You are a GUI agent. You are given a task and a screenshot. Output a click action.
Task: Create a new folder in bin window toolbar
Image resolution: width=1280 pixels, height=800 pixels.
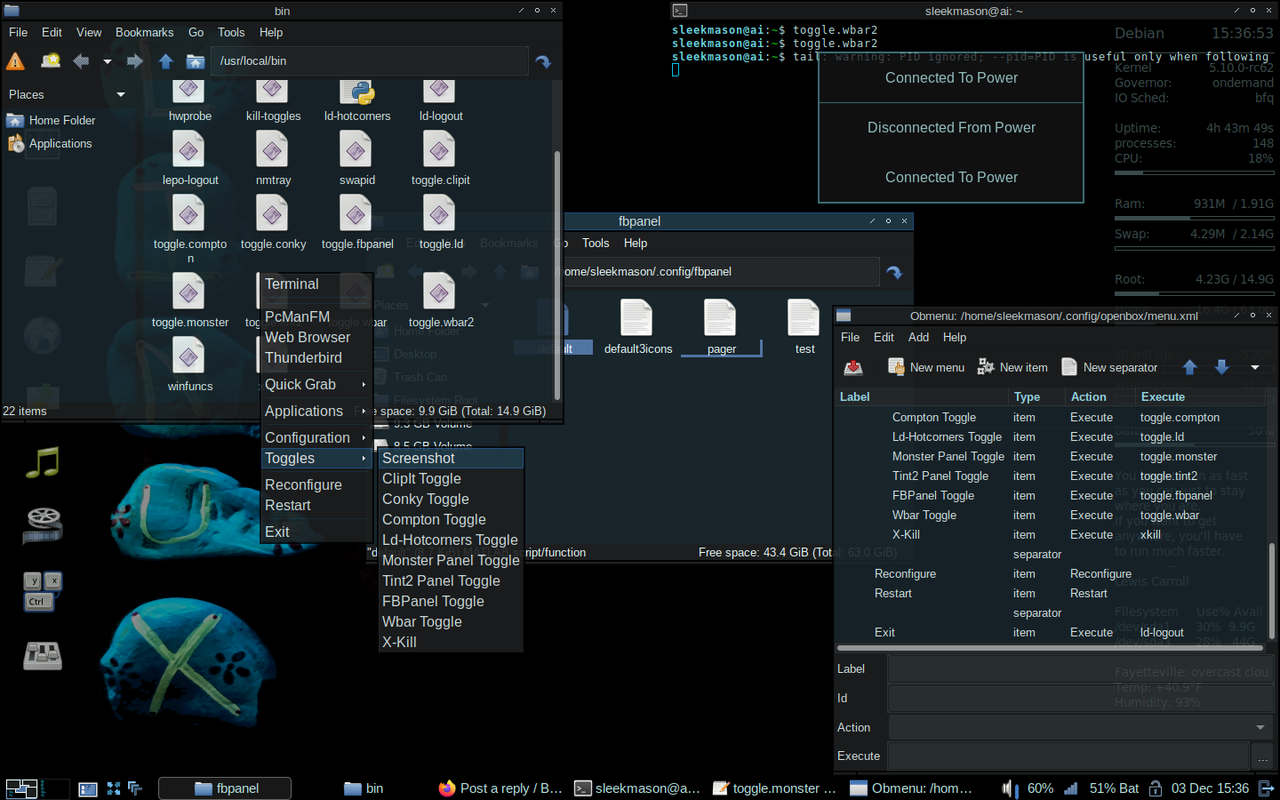point(50,61)
